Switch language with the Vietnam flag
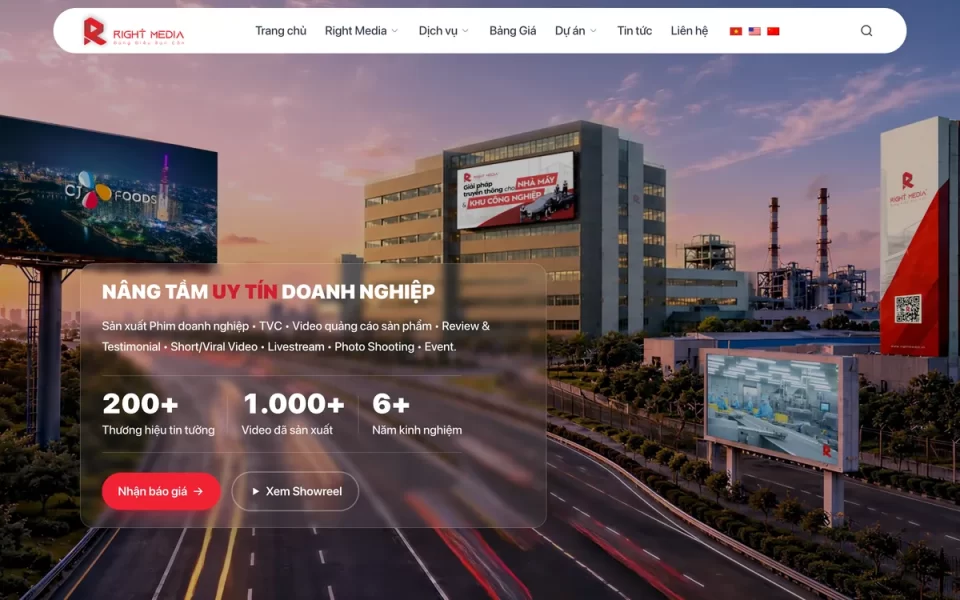960x600 pixels. click(x=736, y=31)
